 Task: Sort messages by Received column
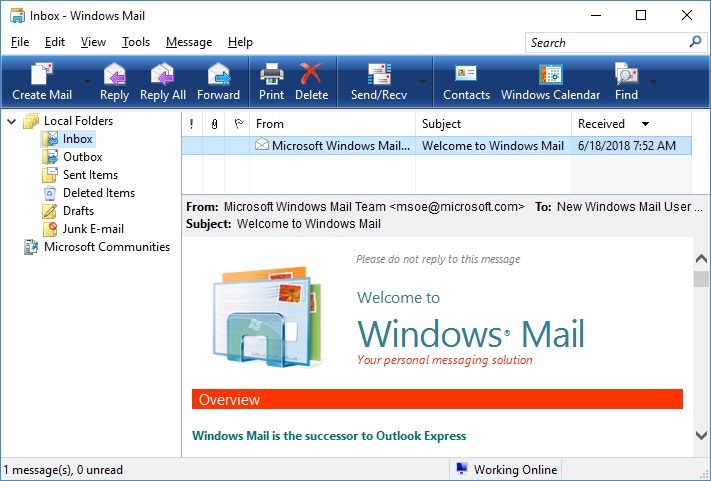[x=631, y=124]
